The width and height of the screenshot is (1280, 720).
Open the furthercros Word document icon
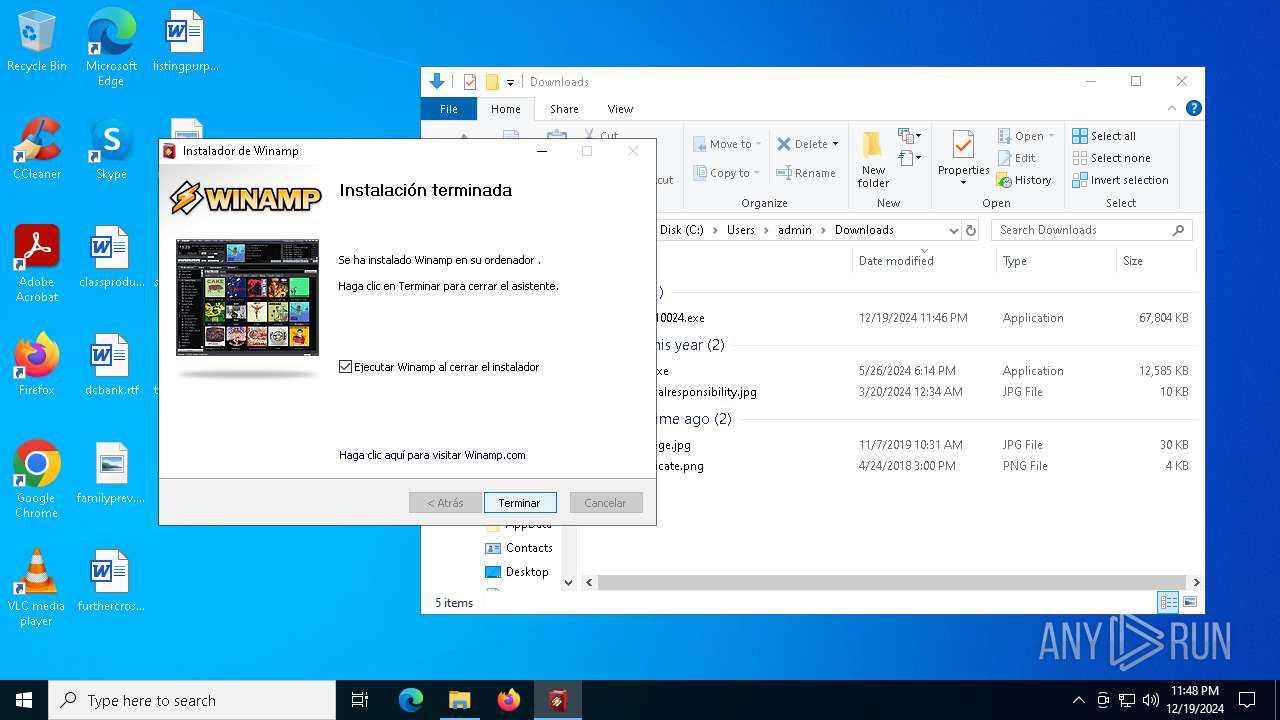(x=111, y=581)
